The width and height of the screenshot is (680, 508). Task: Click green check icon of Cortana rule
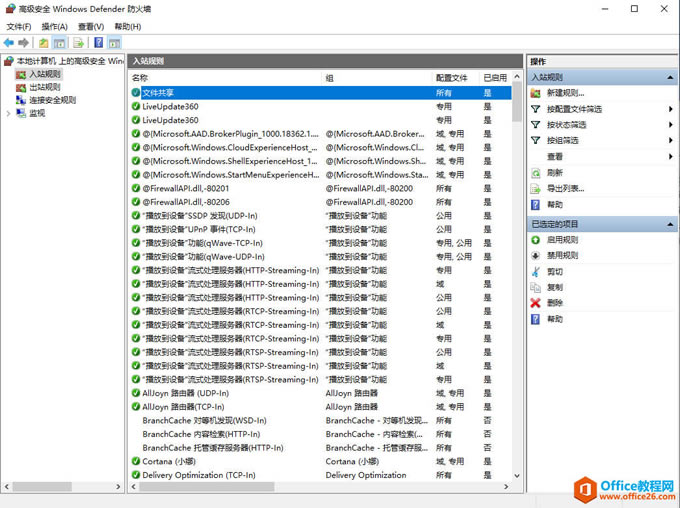point(136,461)
